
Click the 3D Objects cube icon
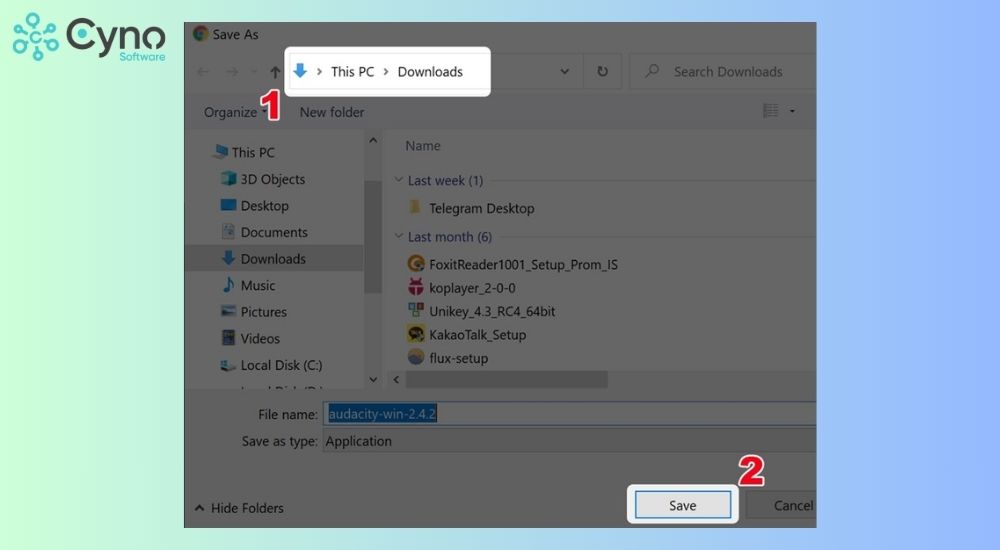[228, 178]
